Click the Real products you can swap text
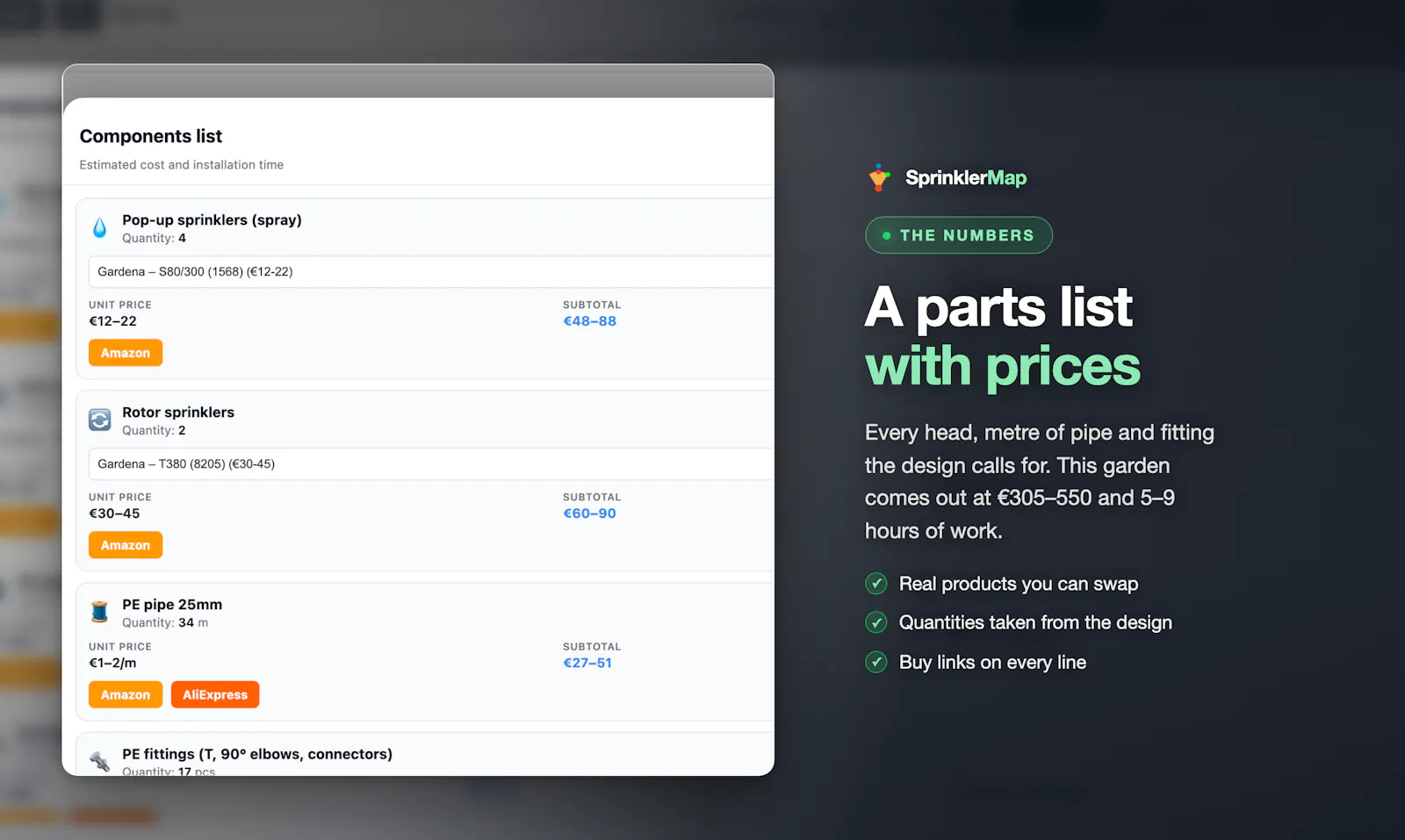The image size is (1405, 840). [1019, 584]
